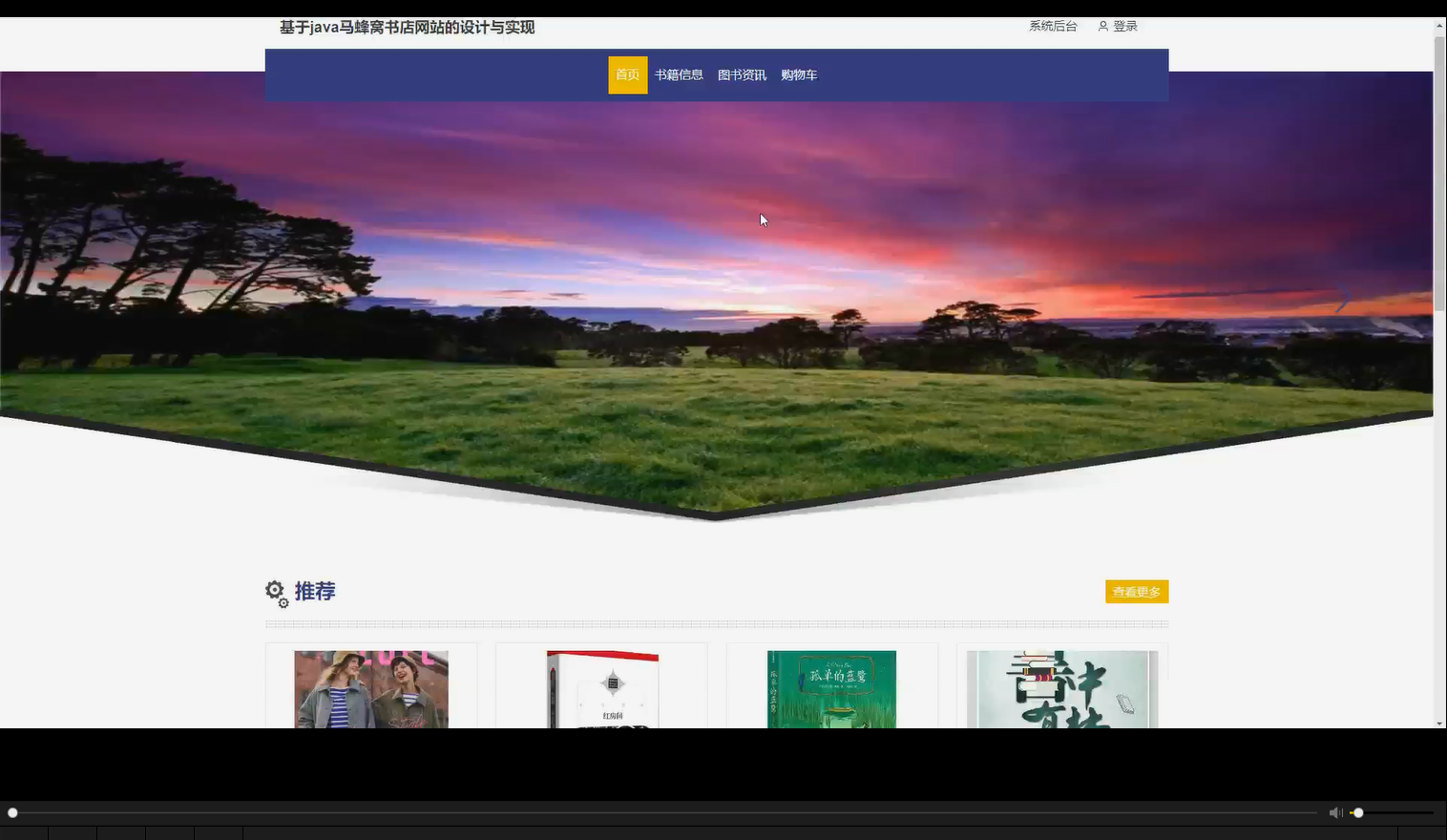Image resolution: width=1447 pixels, height=840 pixels.
Task: Open the 购物车 shopping cart page
Action: click(x=799, y=75)
